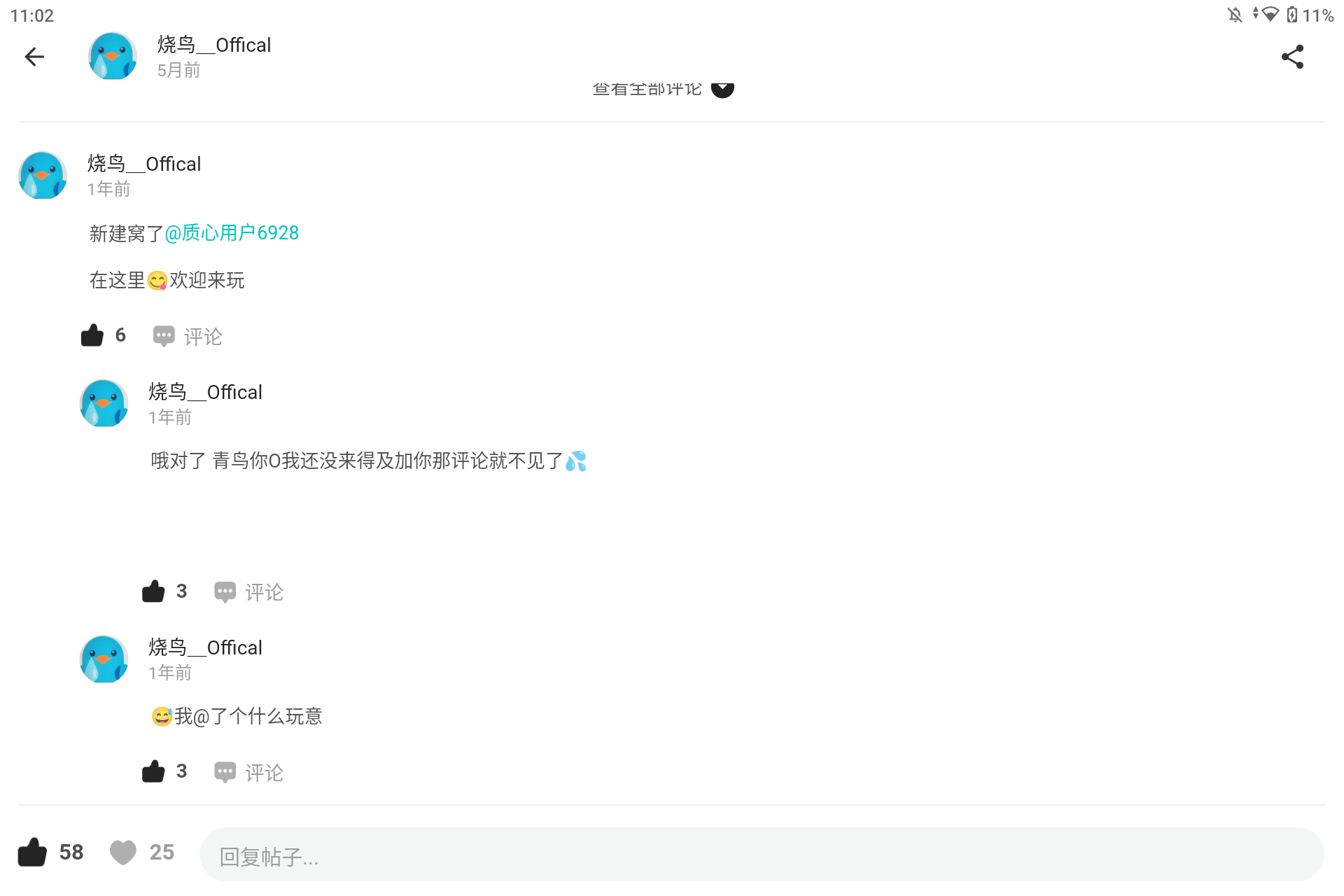Open the header username posted 5月前

pyautogui.click(x=213, y=45)
